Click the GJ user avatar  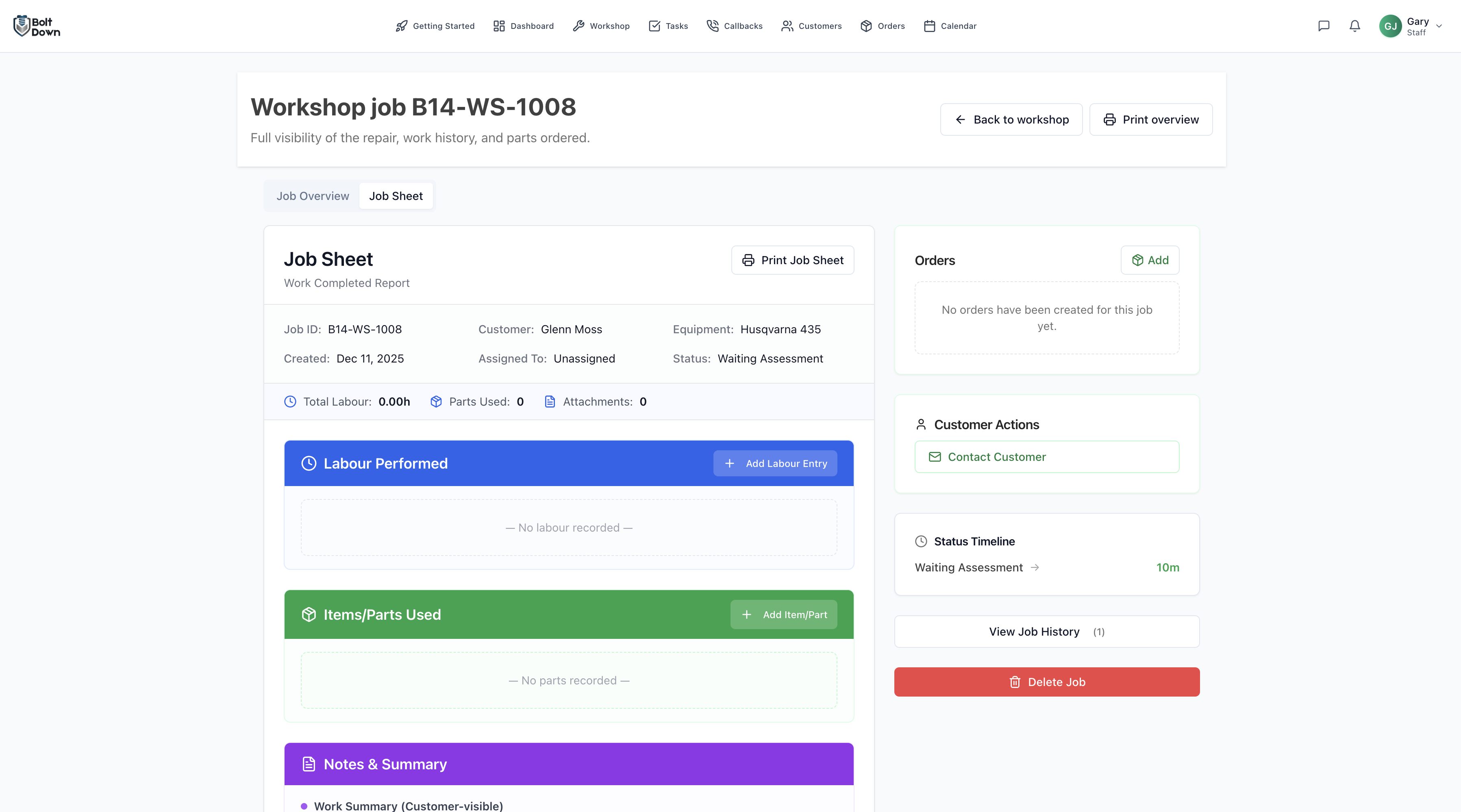[x=1390, y=26]
